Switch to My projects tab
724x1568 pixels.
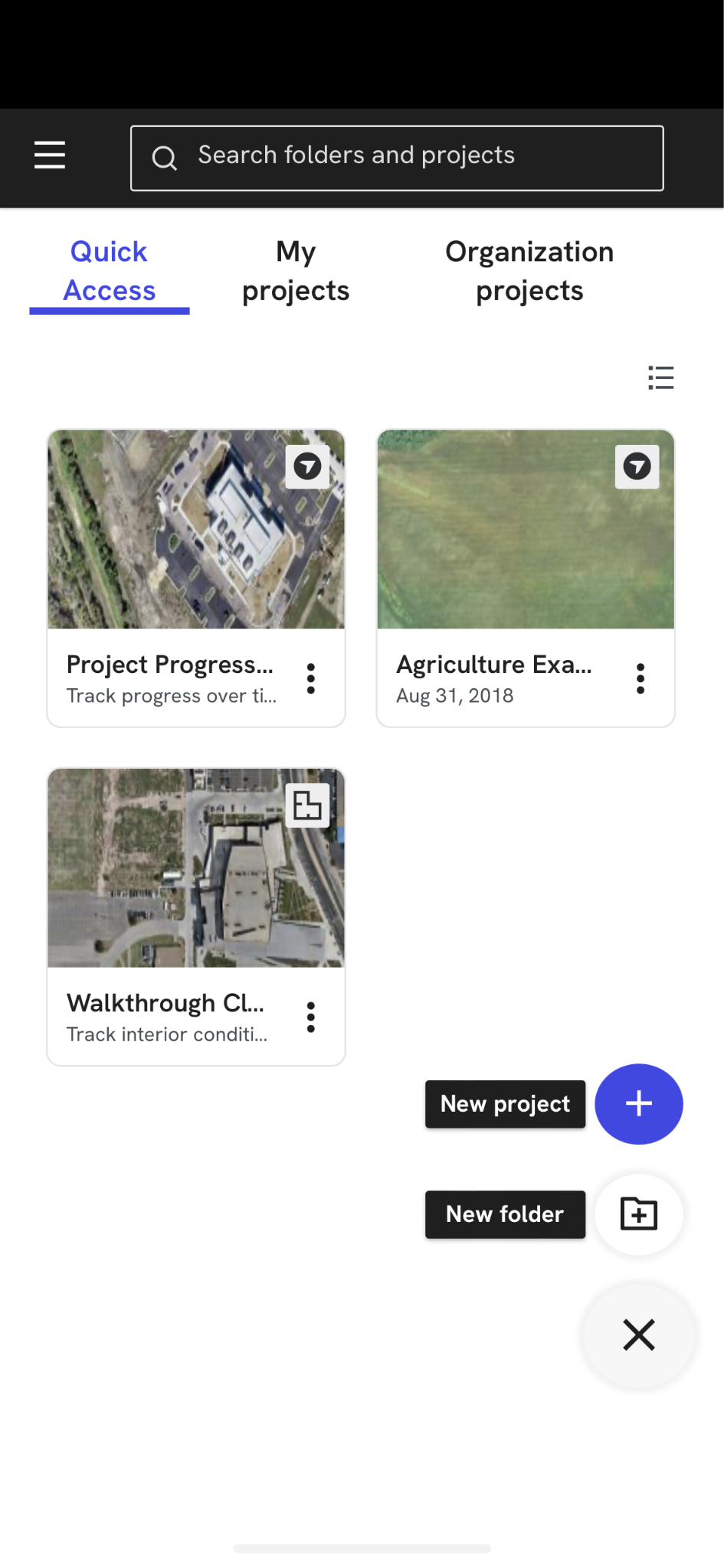pyautogui.click(x=296, y=272)
